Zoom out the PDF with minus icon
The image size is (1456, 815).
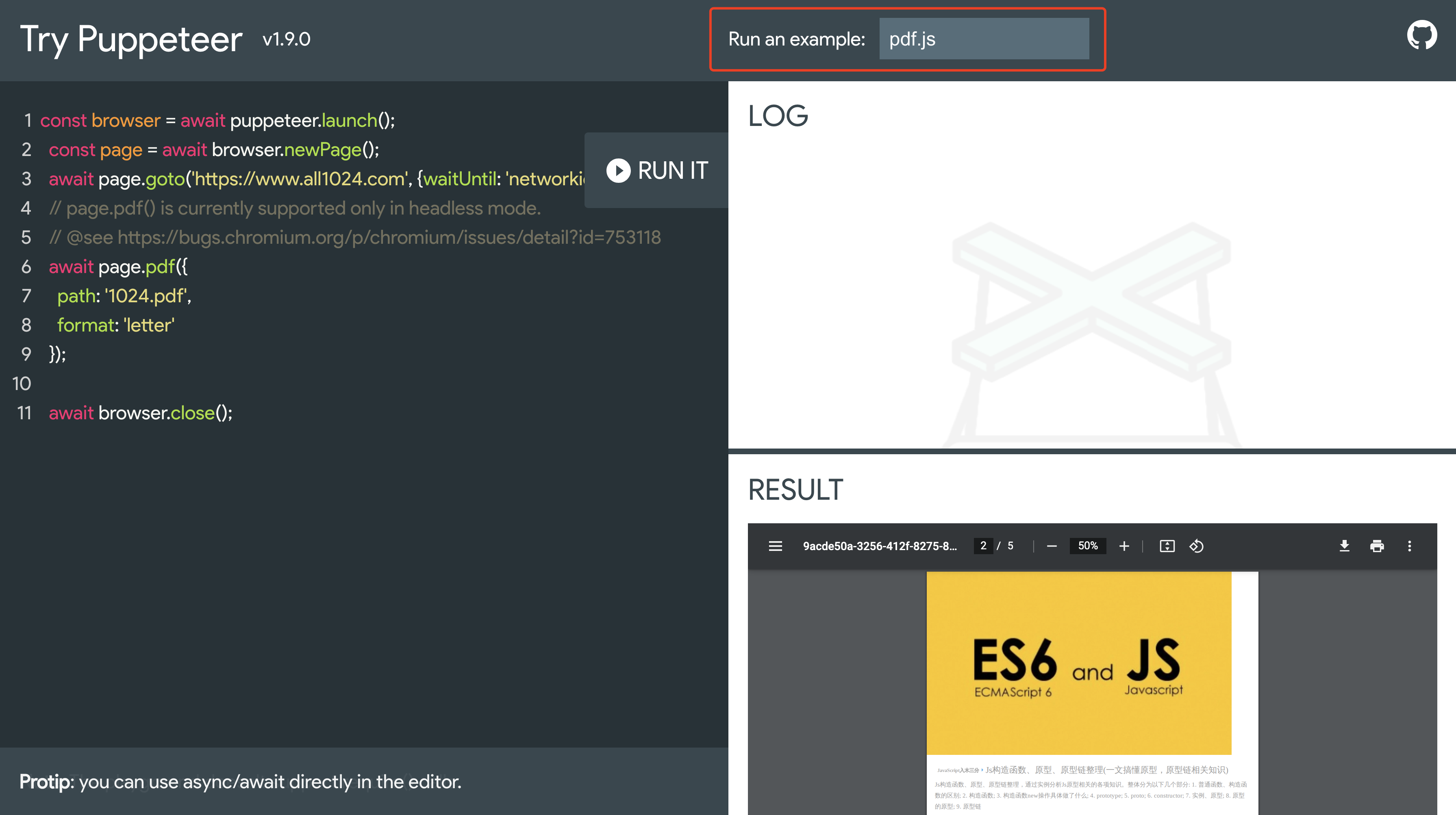point(1051,546)
